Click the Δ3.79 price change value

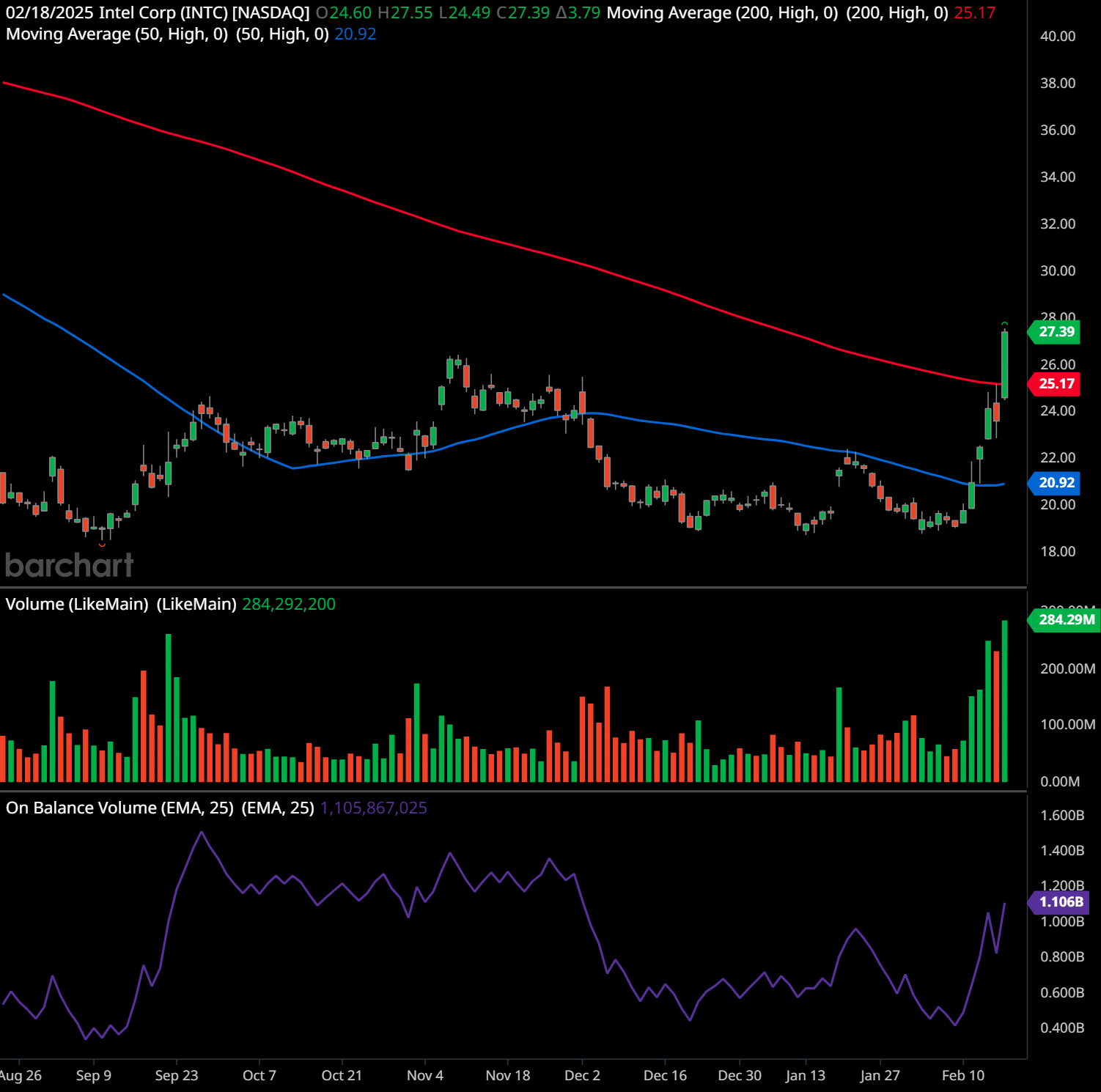[578, 13]
